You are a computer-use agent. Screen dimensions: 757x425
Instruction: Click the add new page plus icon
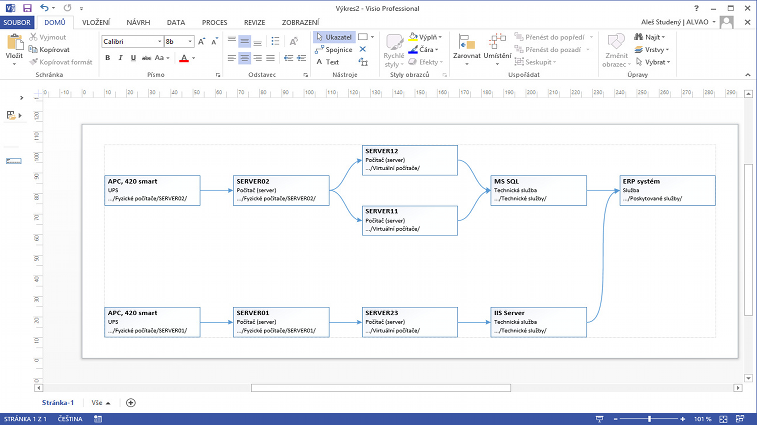pos(130,402)
